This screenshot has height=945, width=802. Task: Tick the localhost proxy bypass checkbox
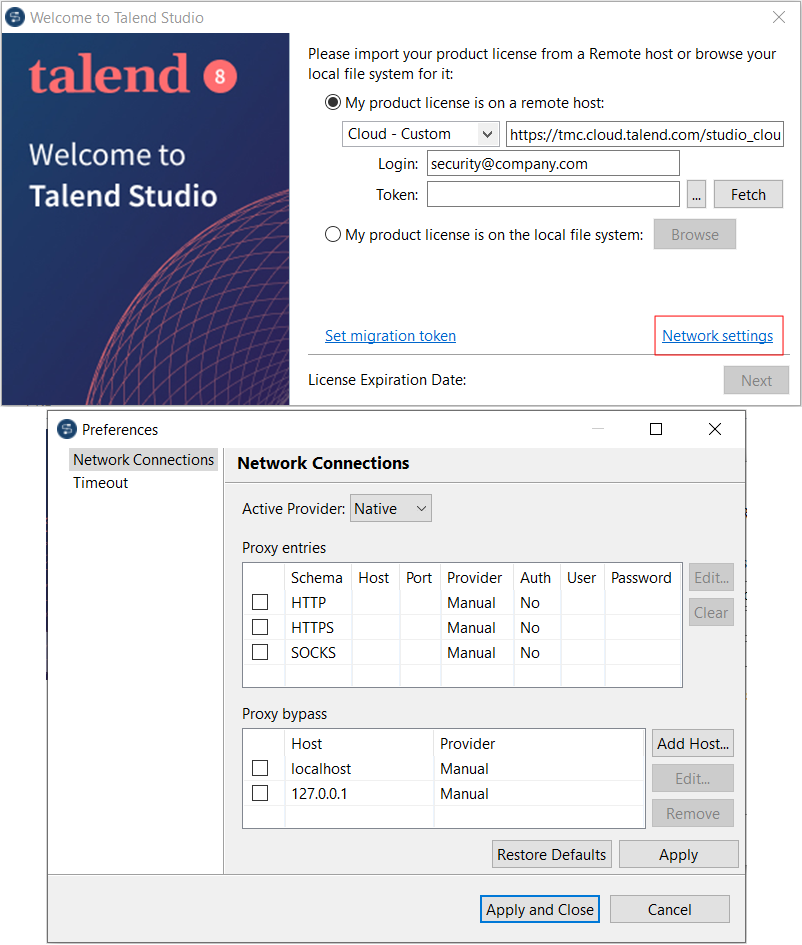coord(260,768)
